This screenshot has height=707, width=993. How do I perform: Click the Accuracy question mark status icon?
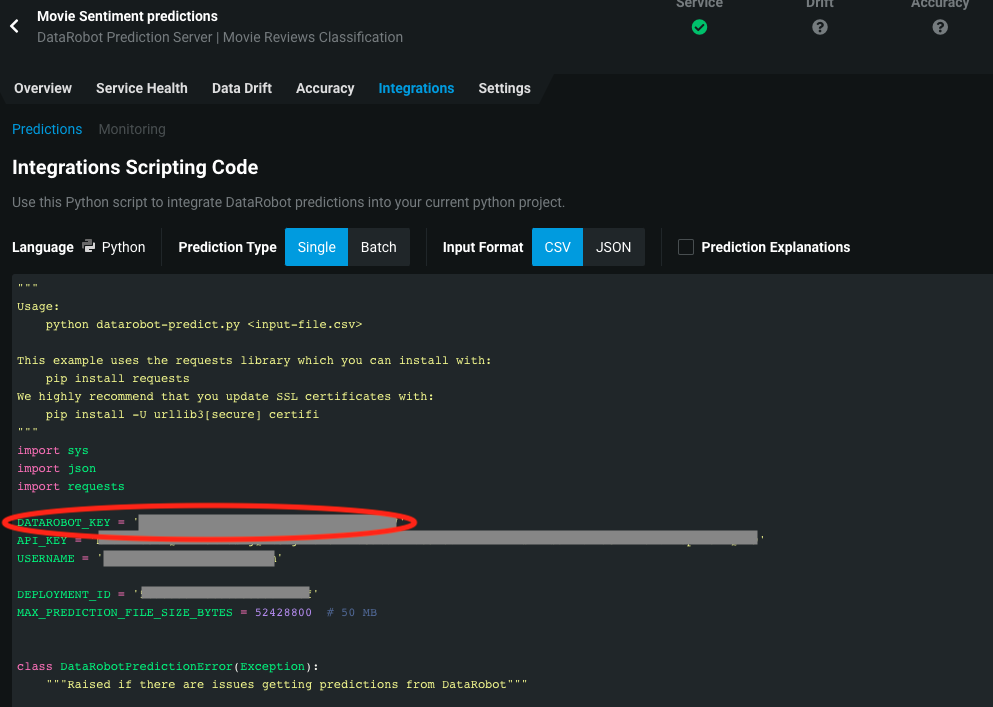coord(940,27)
